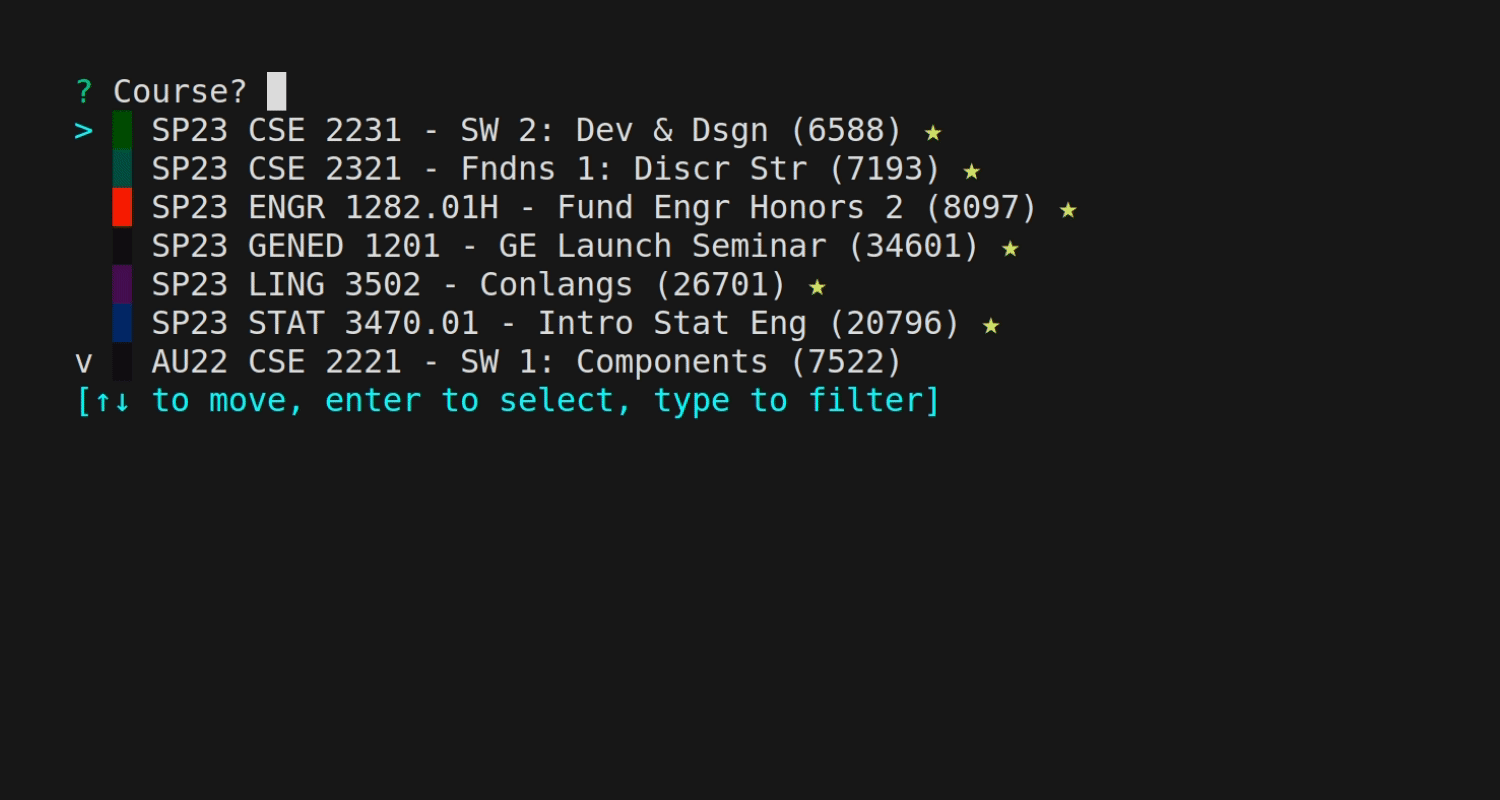This screenshot has width=1500, height=800.
Task: Click the keyboard hint line at bottom
Action: [x=507, y=399]
